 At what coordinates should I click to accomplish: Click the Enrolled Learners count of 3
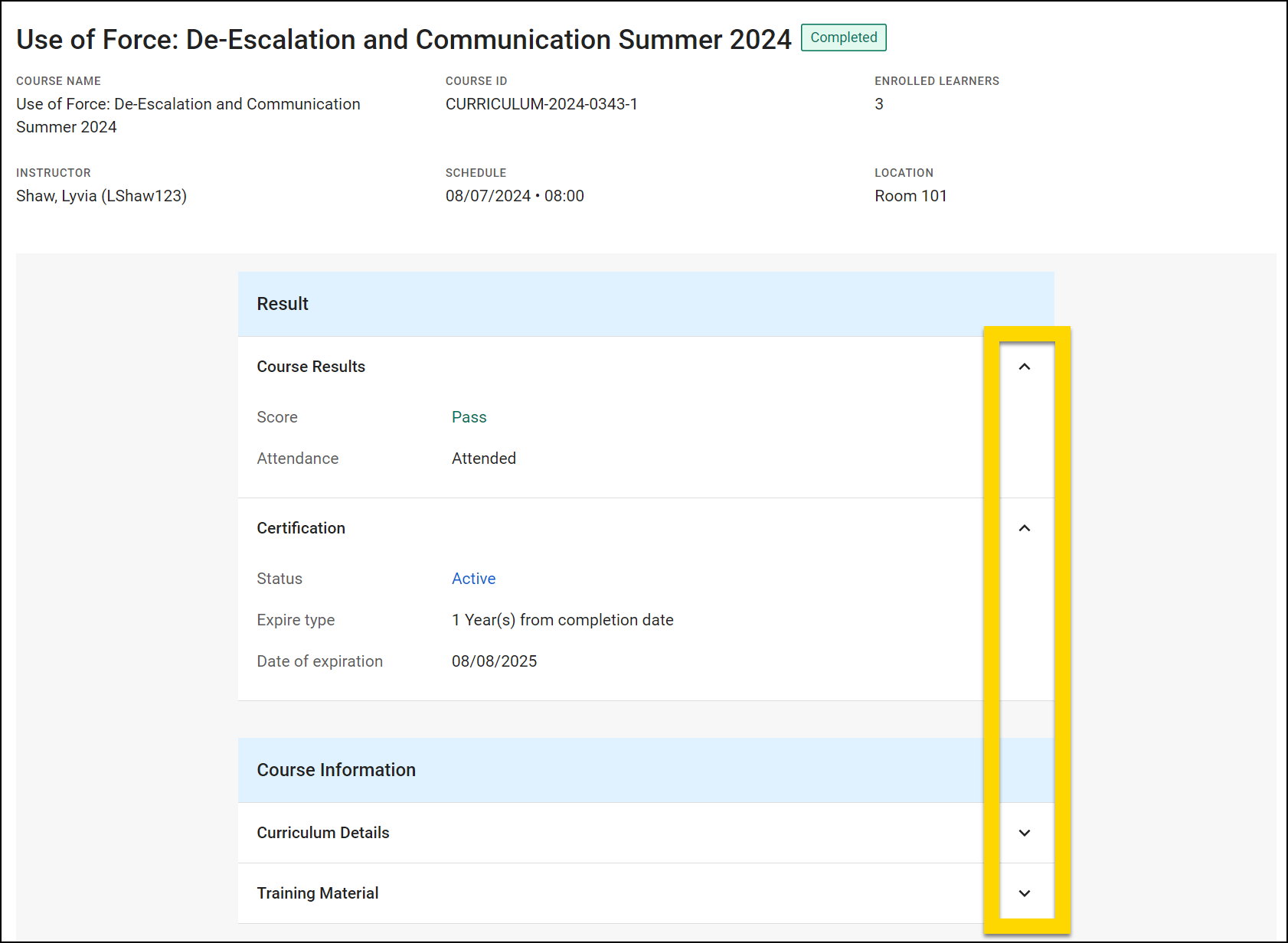[x=879, y=104]
